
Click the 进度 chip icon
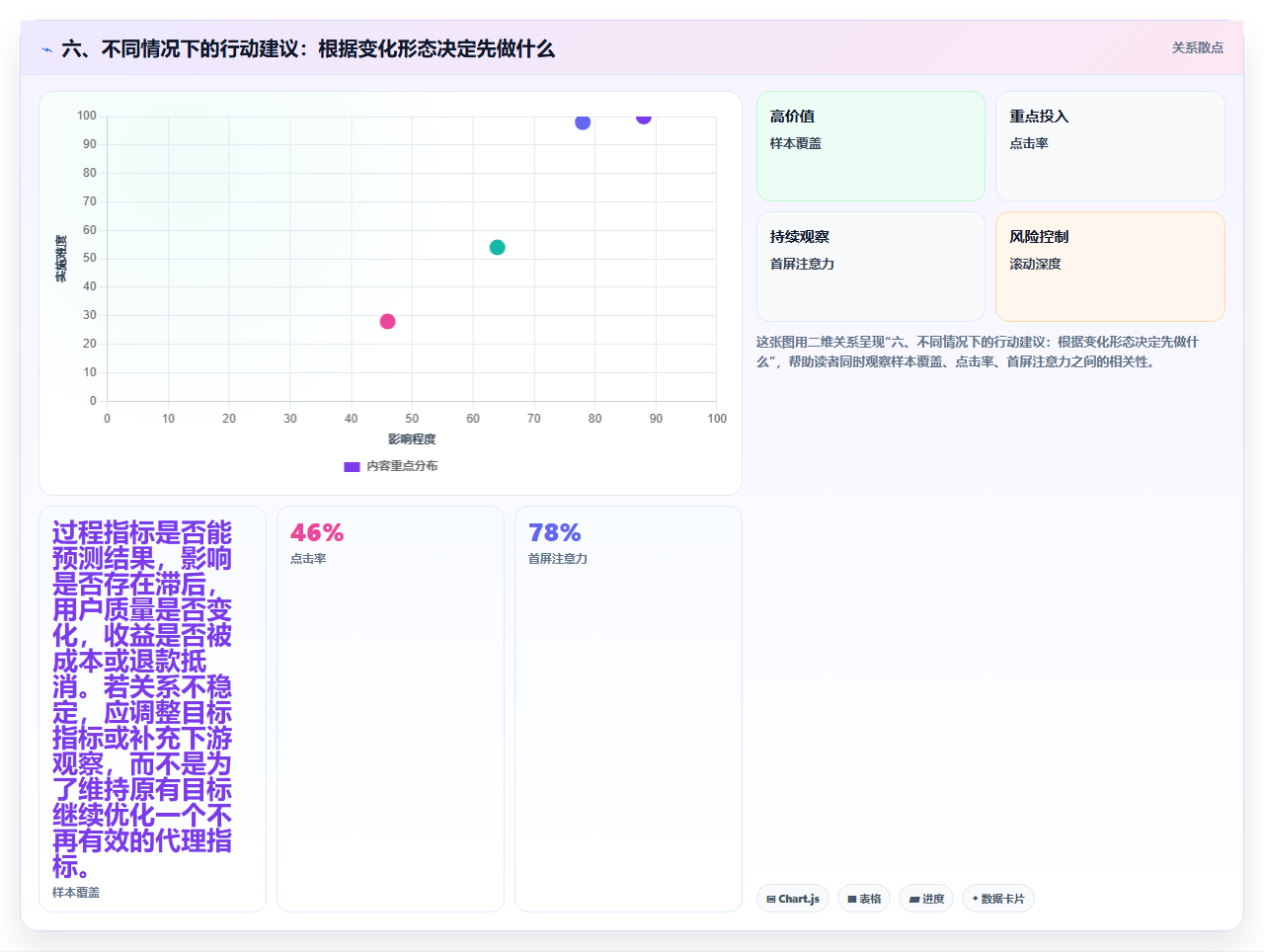914,900
